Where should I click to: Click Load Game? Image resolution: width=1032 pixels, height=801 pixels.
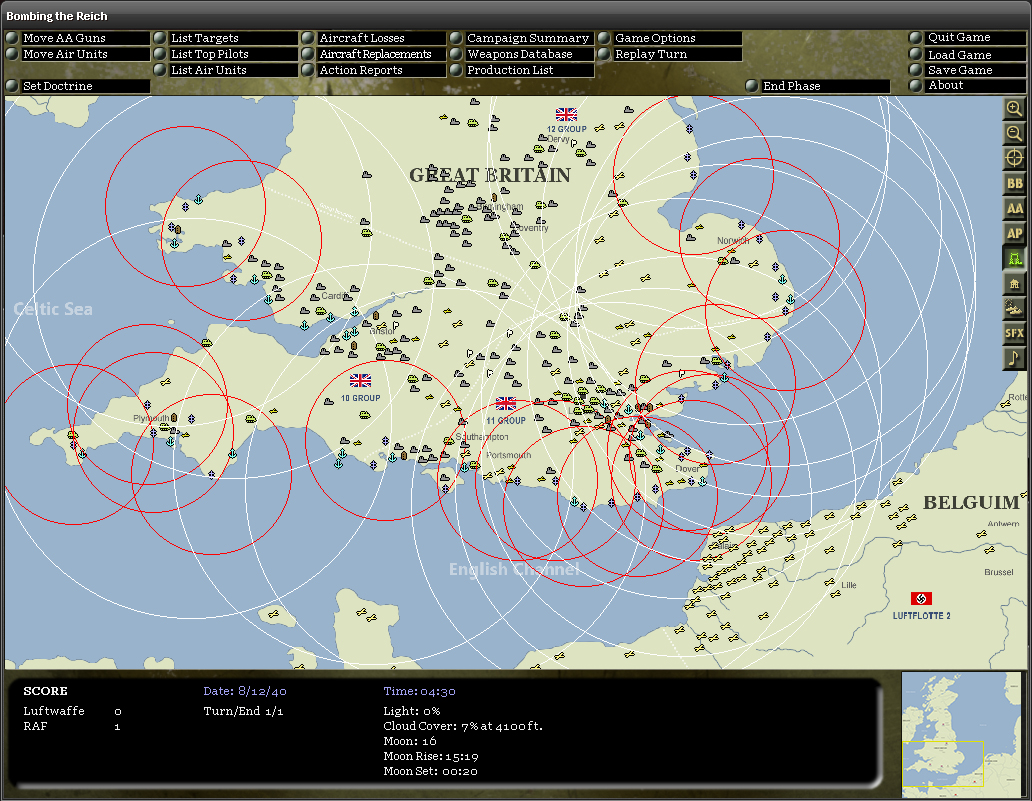coord(968,55)
